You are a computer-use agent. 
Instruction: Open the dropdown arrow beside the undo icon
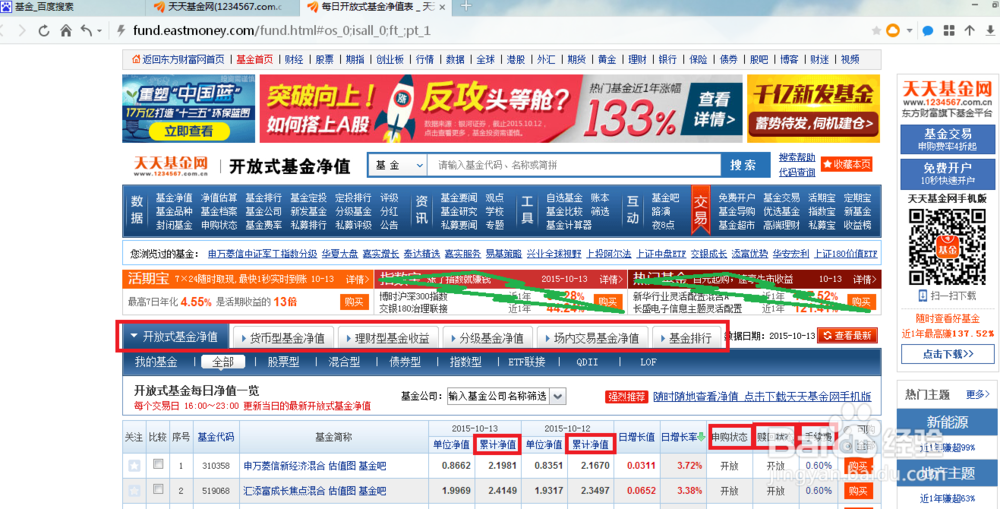pyautogui.click(x=100, y=31)
